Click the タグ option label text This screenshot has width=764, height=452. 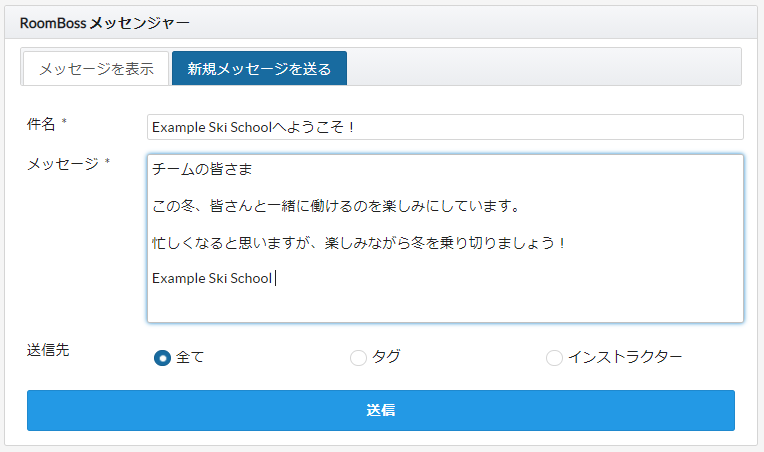tap(386, 358)
